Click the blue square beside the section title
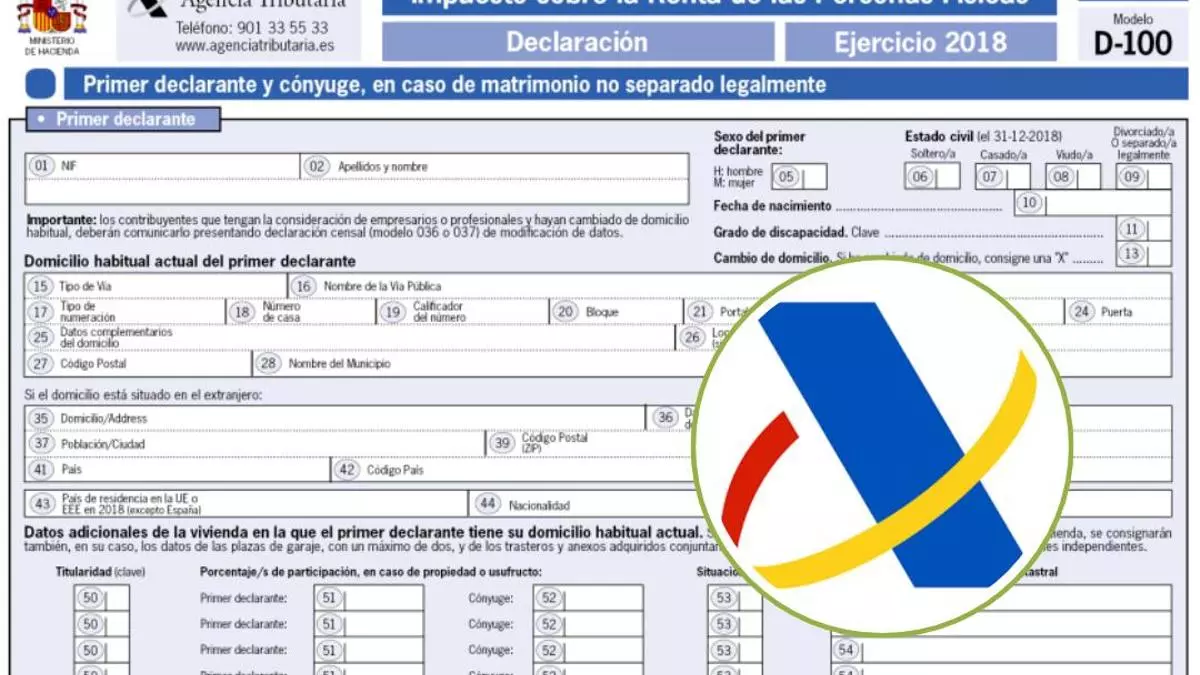 coord(40,84)
